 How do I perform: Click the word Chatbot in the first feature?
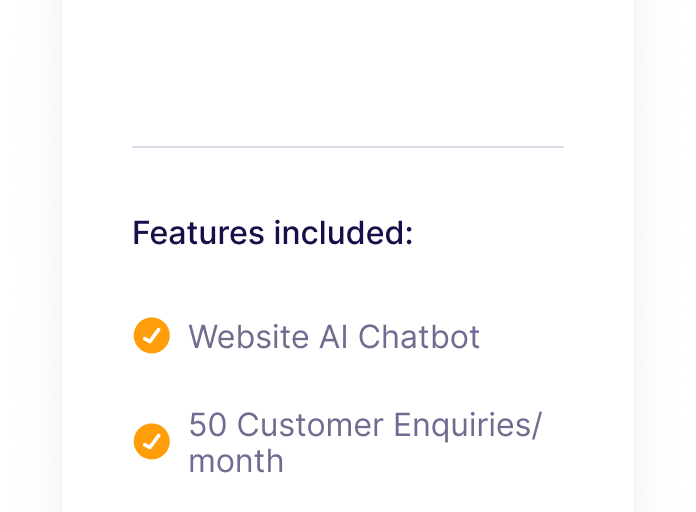pyautogui.click(x=419, y=337)
